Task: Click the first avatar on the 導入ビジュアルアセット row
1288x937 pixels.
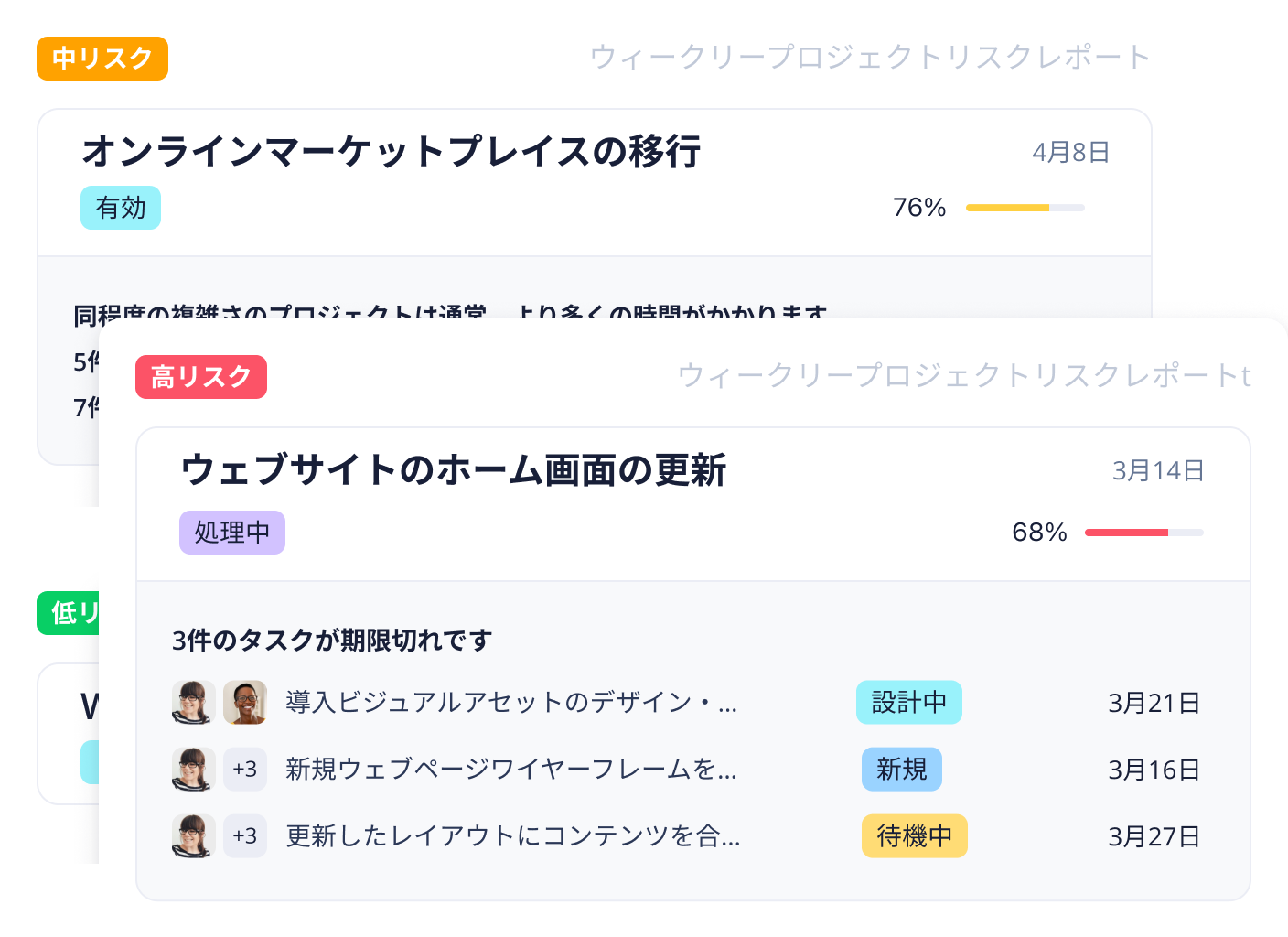Action: coord(193,703)
